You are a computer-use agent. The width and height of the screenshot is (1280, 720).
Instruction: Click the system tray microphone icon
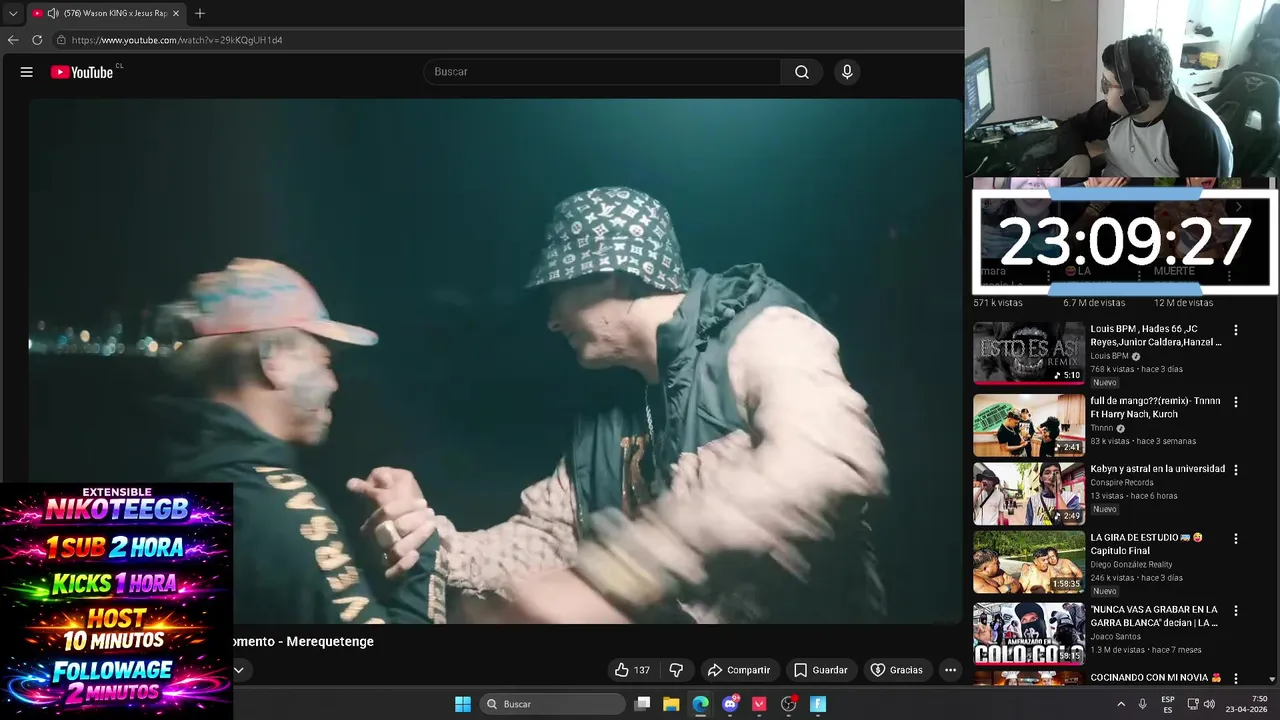pos(1143,704)
